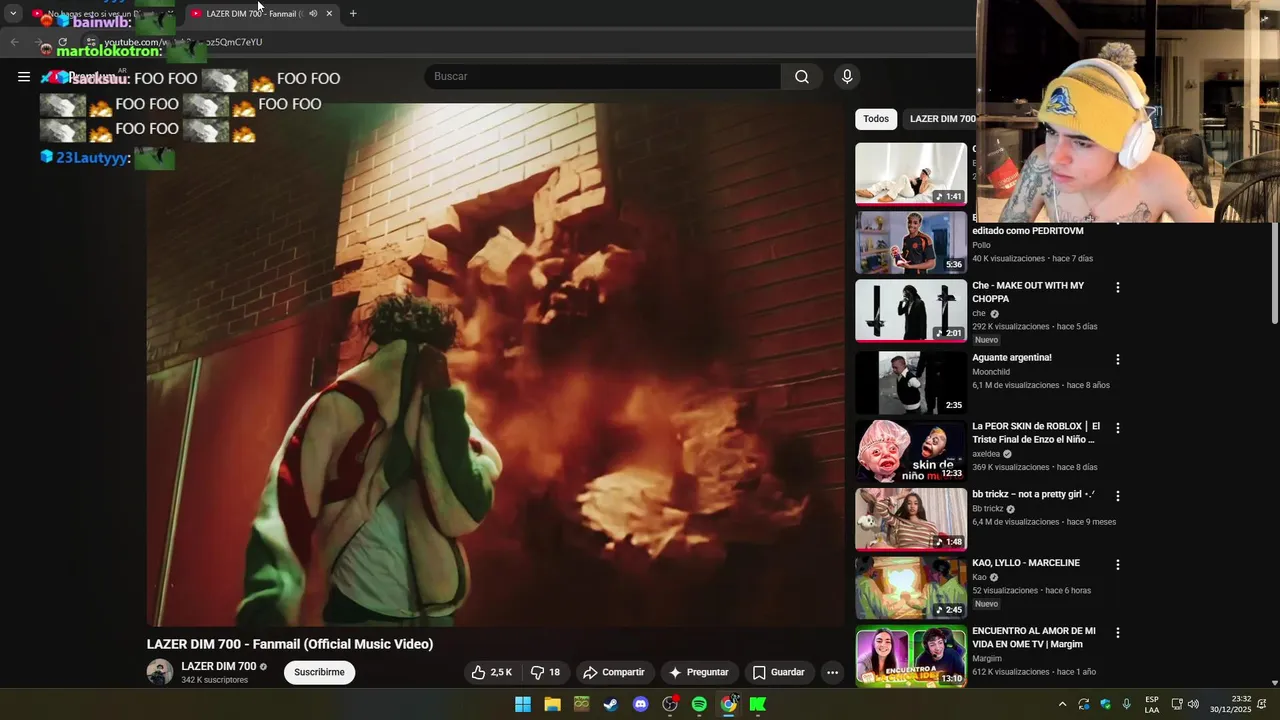Click the video title 'LAZER DIM 700 - Fanmail'
Screen dimensions: 1280x720
[290, 644]
